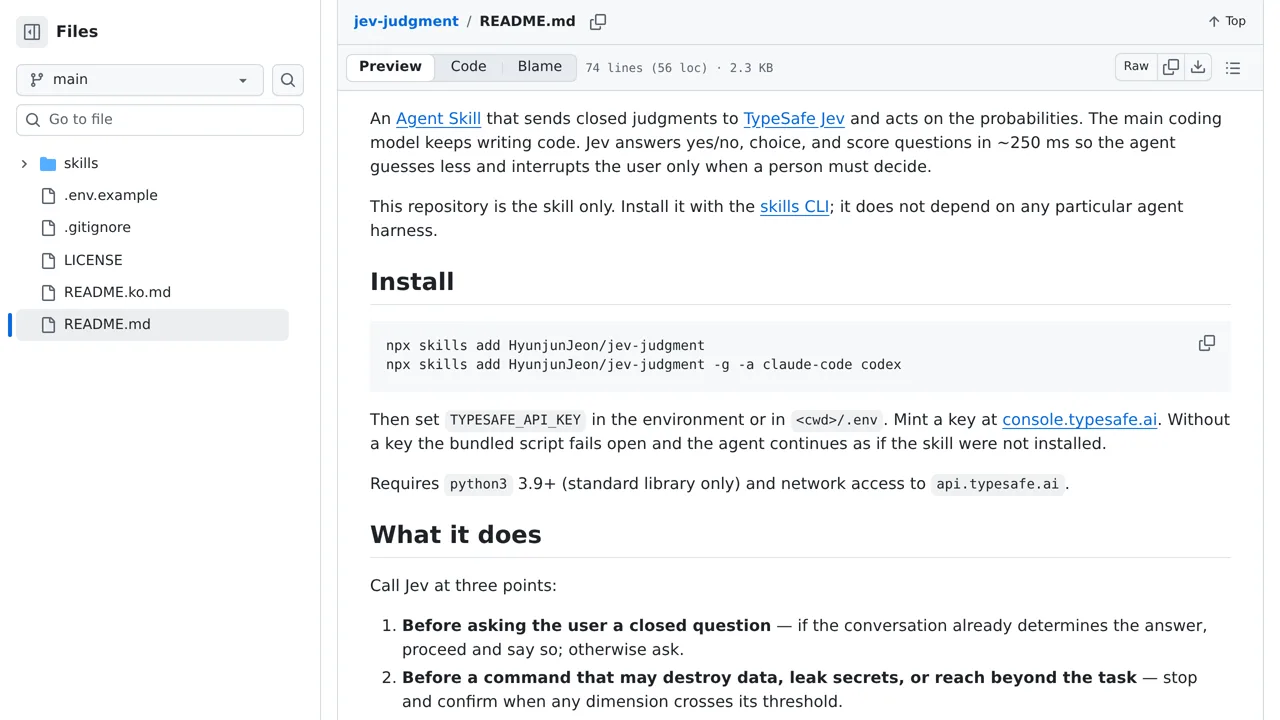Viewport: 1280px width, 720px height.
Task: Follow the TypeSafe Jev link
Action: [794, 118]
